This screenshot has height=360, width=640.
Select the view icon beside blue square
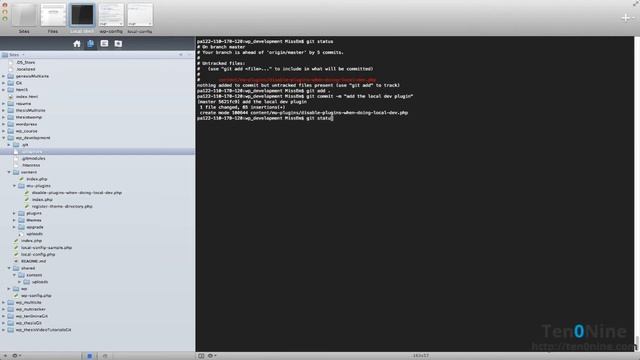pyautogui.click(x=104, y=356)
